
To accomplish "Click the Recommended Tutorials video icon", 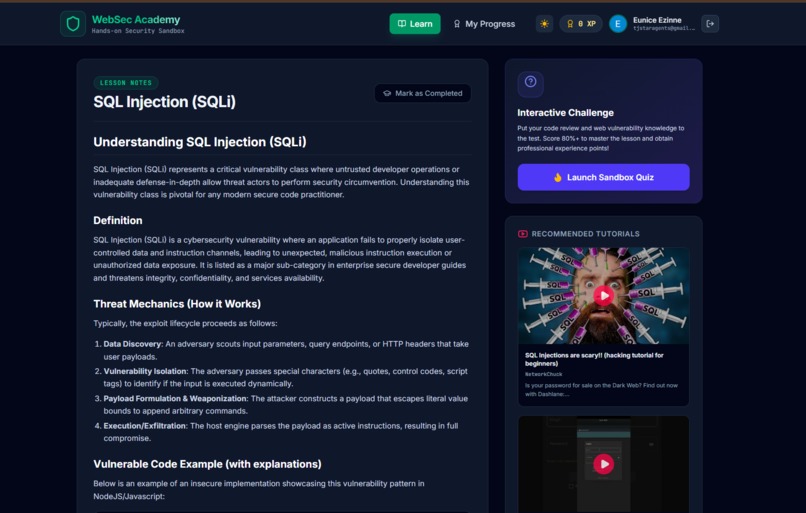I will 523,234.
